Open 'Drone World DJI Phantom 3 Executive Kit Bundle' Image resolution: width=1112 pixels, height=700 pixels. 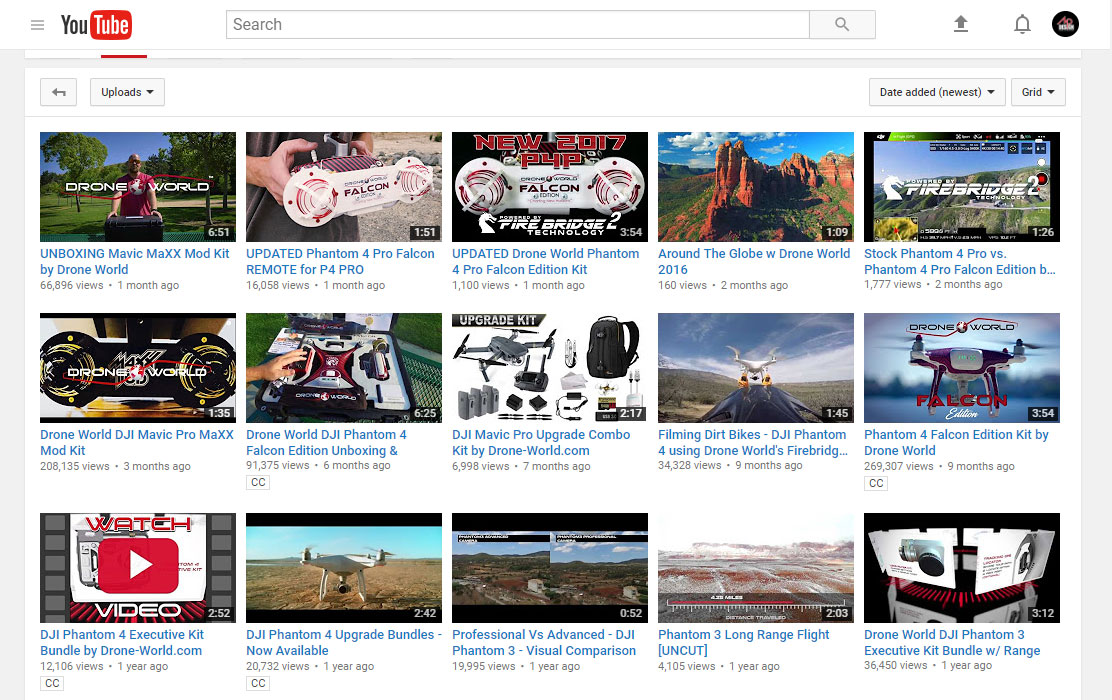tap(952, 643)
